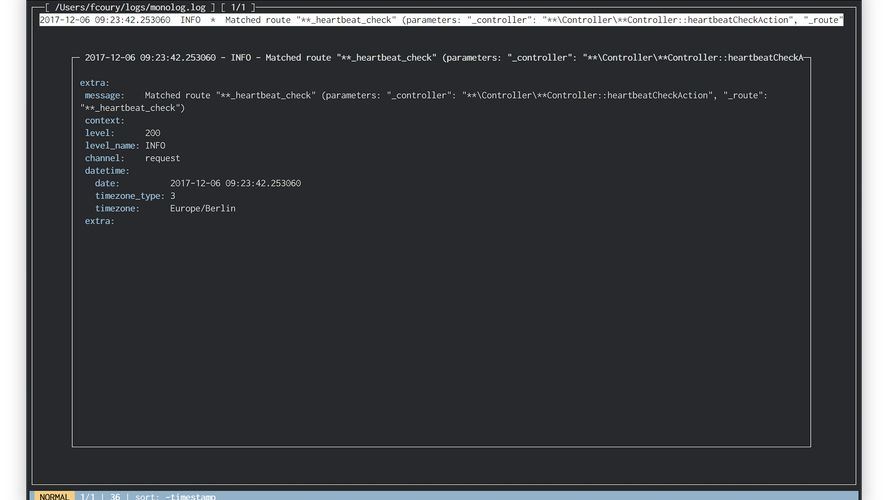The height and width of the screenshot is (500, 888).
Task: Click the sort: -timestamp status label
Action: pyautogui.click(x=176, y=496)
